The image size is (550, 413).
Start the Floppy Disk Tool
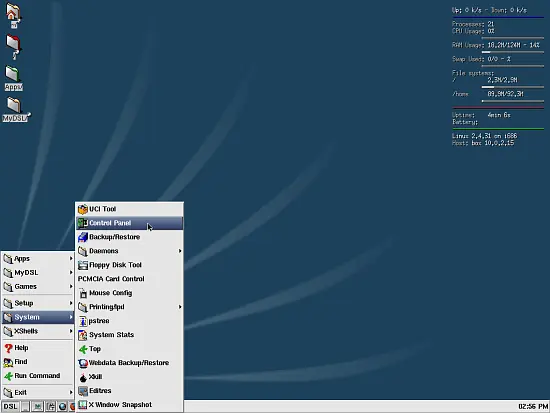129,265
